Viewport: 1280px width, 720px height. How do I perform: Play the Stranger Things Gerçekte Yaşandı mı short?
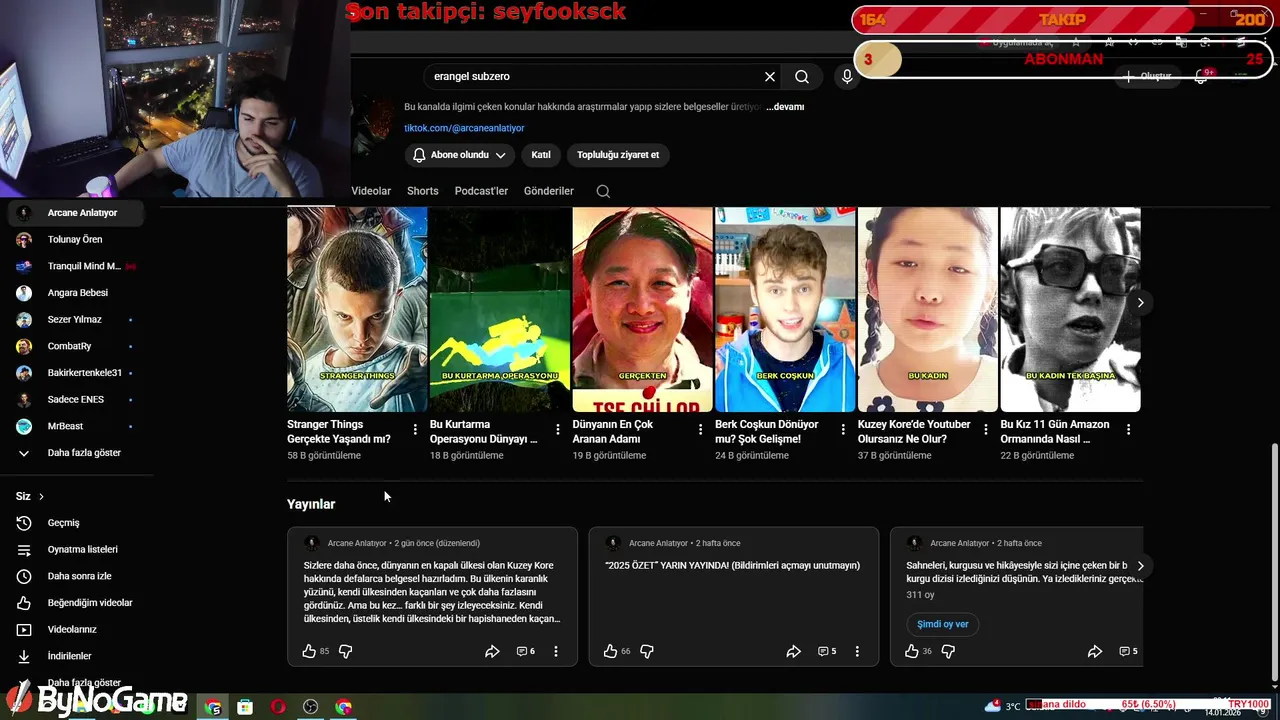coord(357,309)
